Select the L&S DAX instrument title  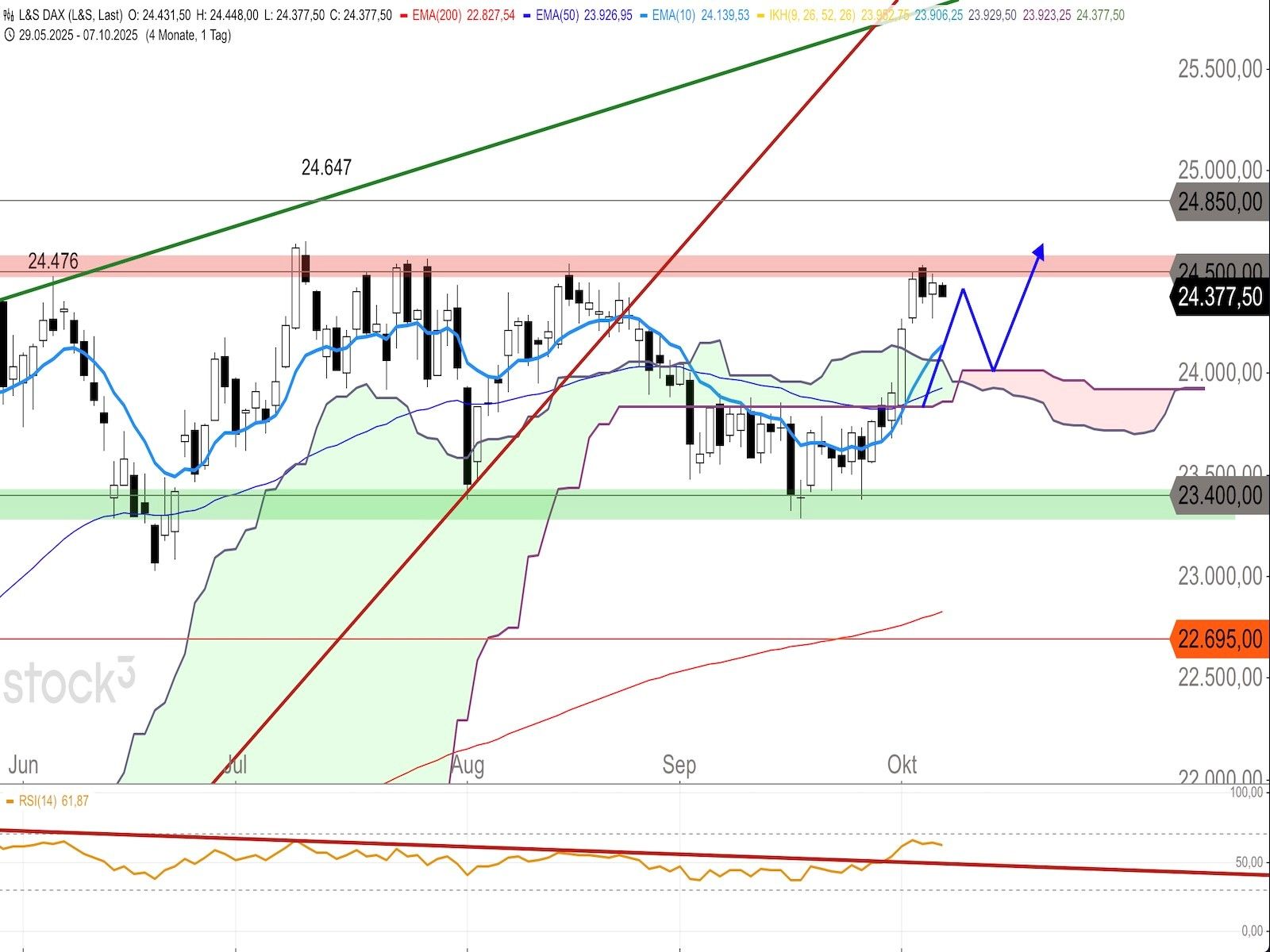[71, 15]
